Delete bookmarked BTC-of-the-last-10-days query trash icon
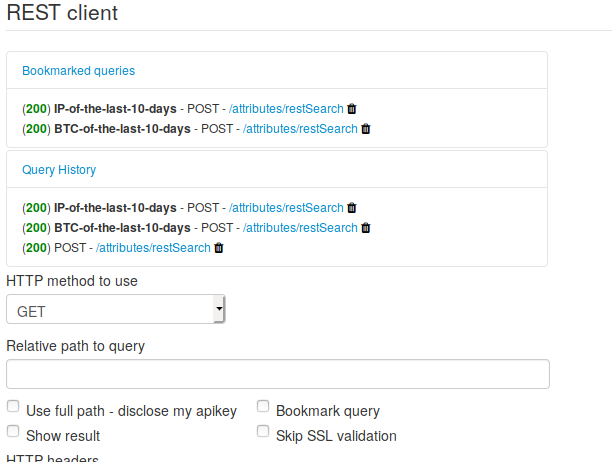The width and height of the screenshot is (612, 462). pyautogui.click(x=365, y=129)
